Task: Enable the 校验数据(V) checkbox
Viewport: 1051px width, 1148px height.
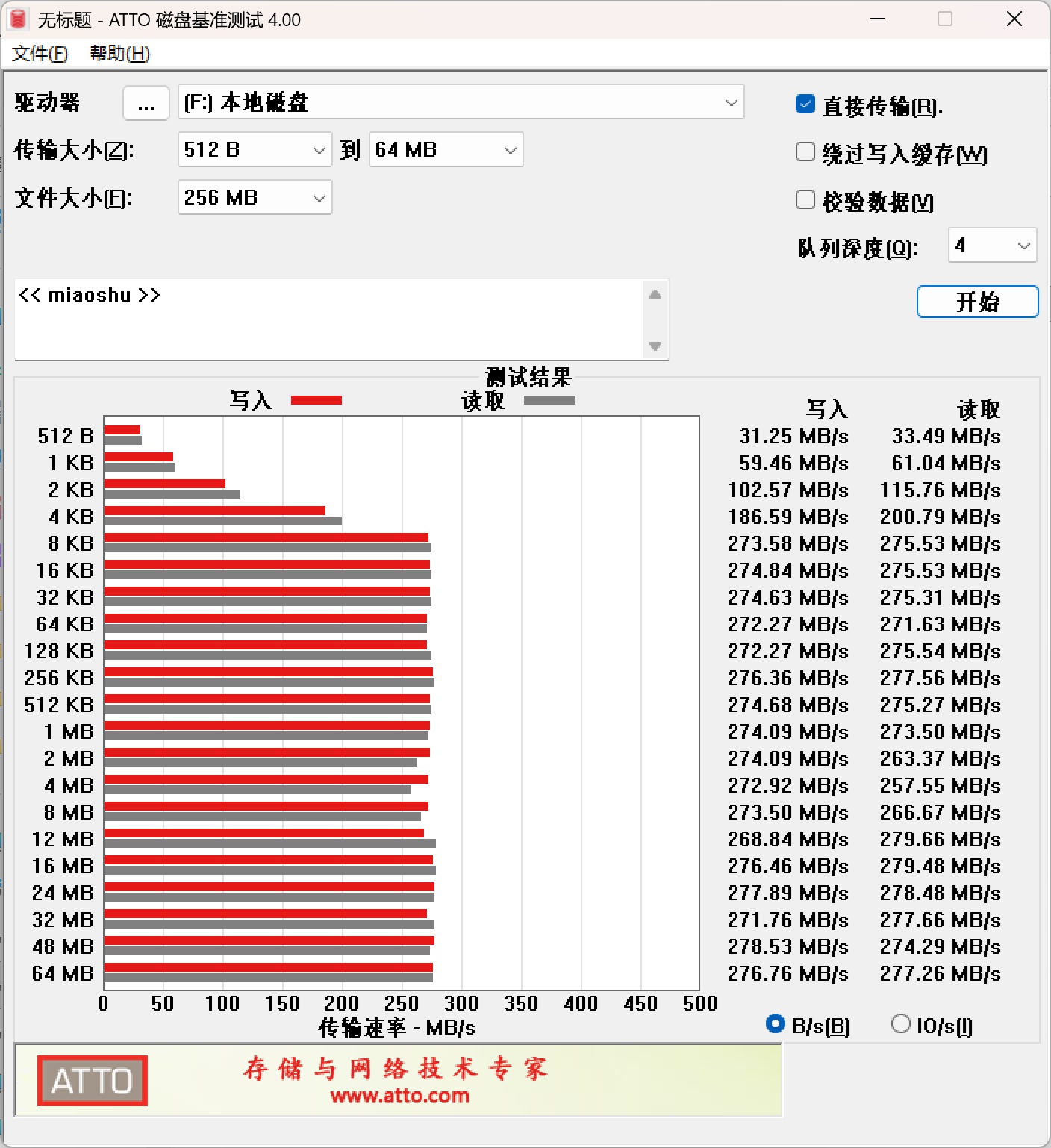Action: [x=805, y=200]
